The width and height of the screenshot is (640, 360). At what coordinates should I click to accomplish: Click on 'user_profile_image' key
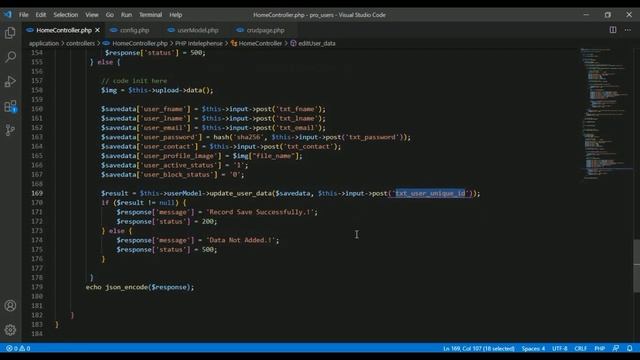pyautogui.click(x=178, y=156)
